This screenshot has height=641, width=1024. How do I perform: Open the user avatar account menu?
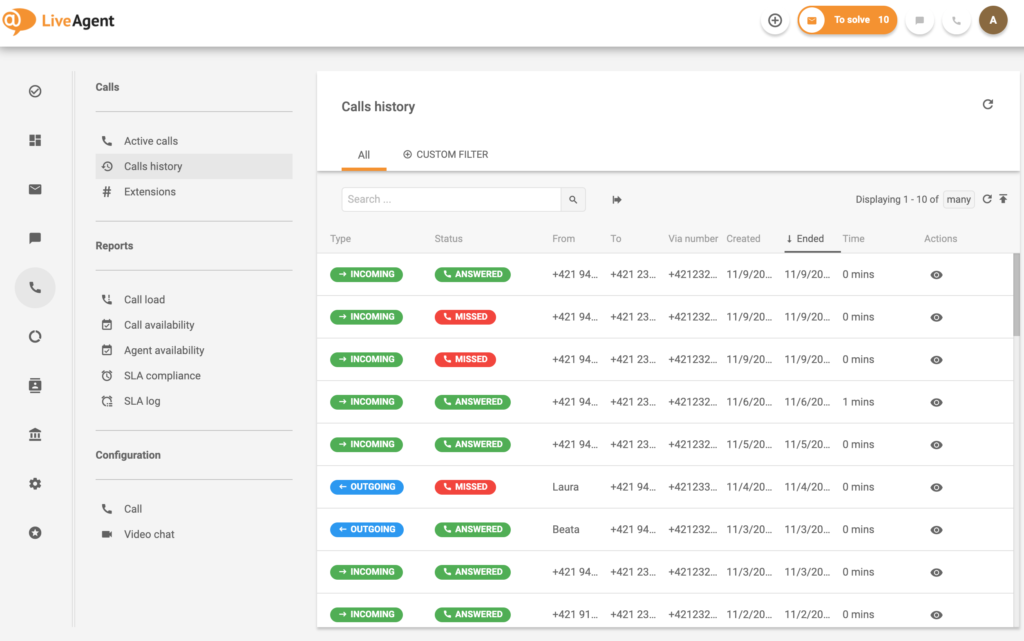tap(993, 20)
